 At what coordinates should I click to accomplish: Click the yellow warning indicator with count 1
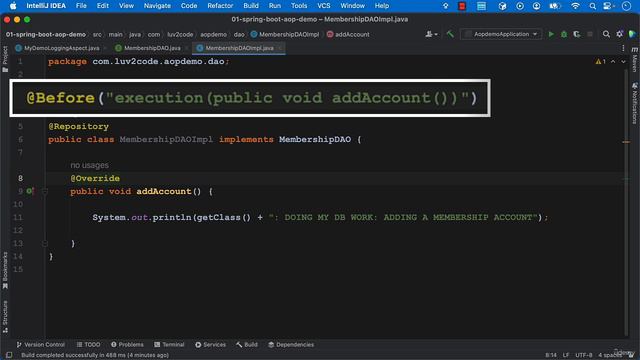click(600, 62)
